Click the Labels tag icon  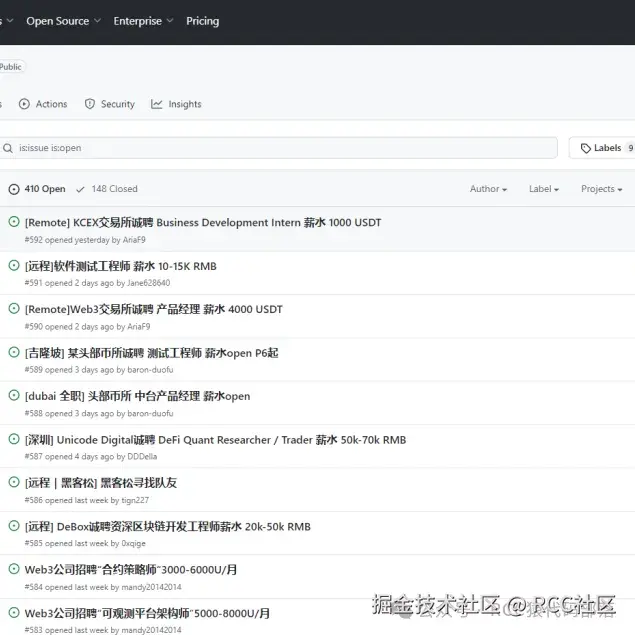click(586, 148)
